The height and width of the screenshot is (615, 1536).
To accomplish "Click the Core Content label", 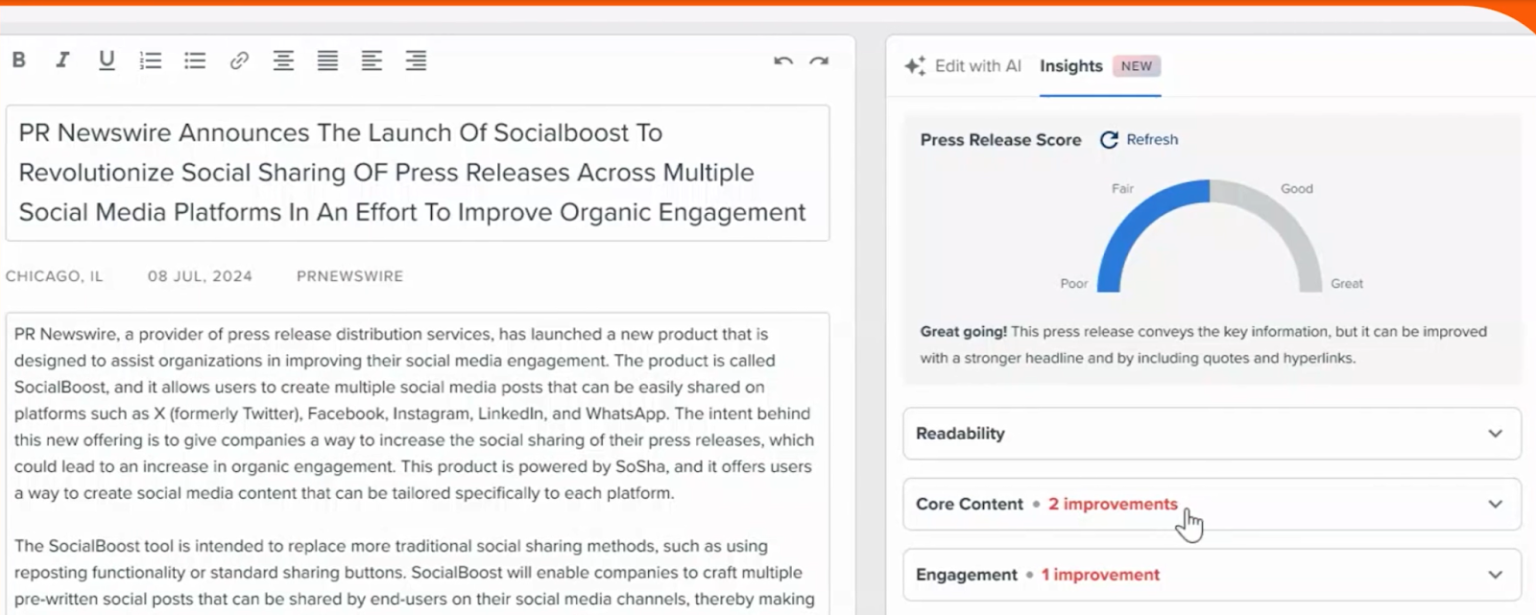I will [x=970, y=504].
